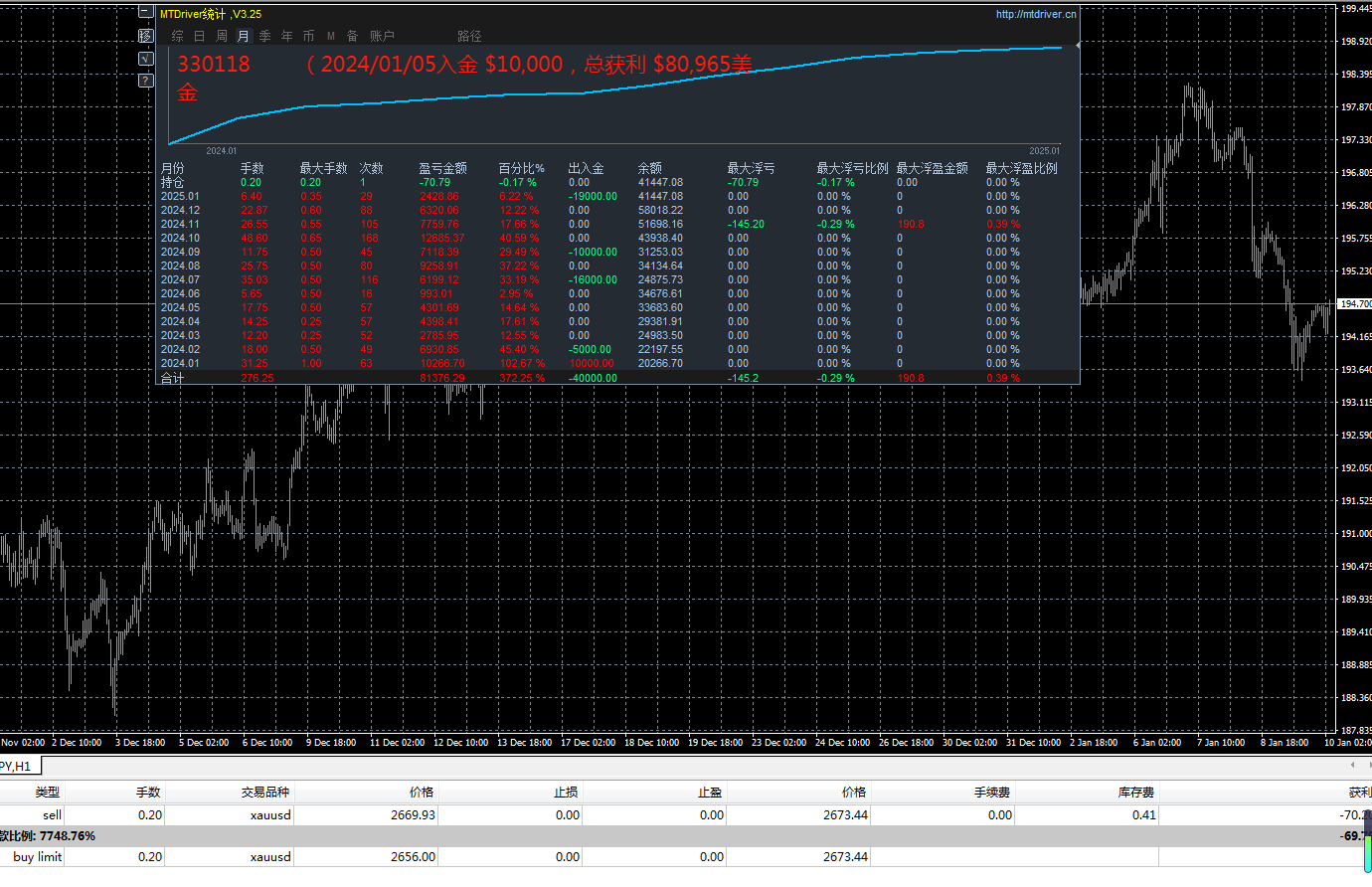Screen dimensions: 1372x887
Task: Sort by the 交易品种 column header
Action: coord(265,793)
